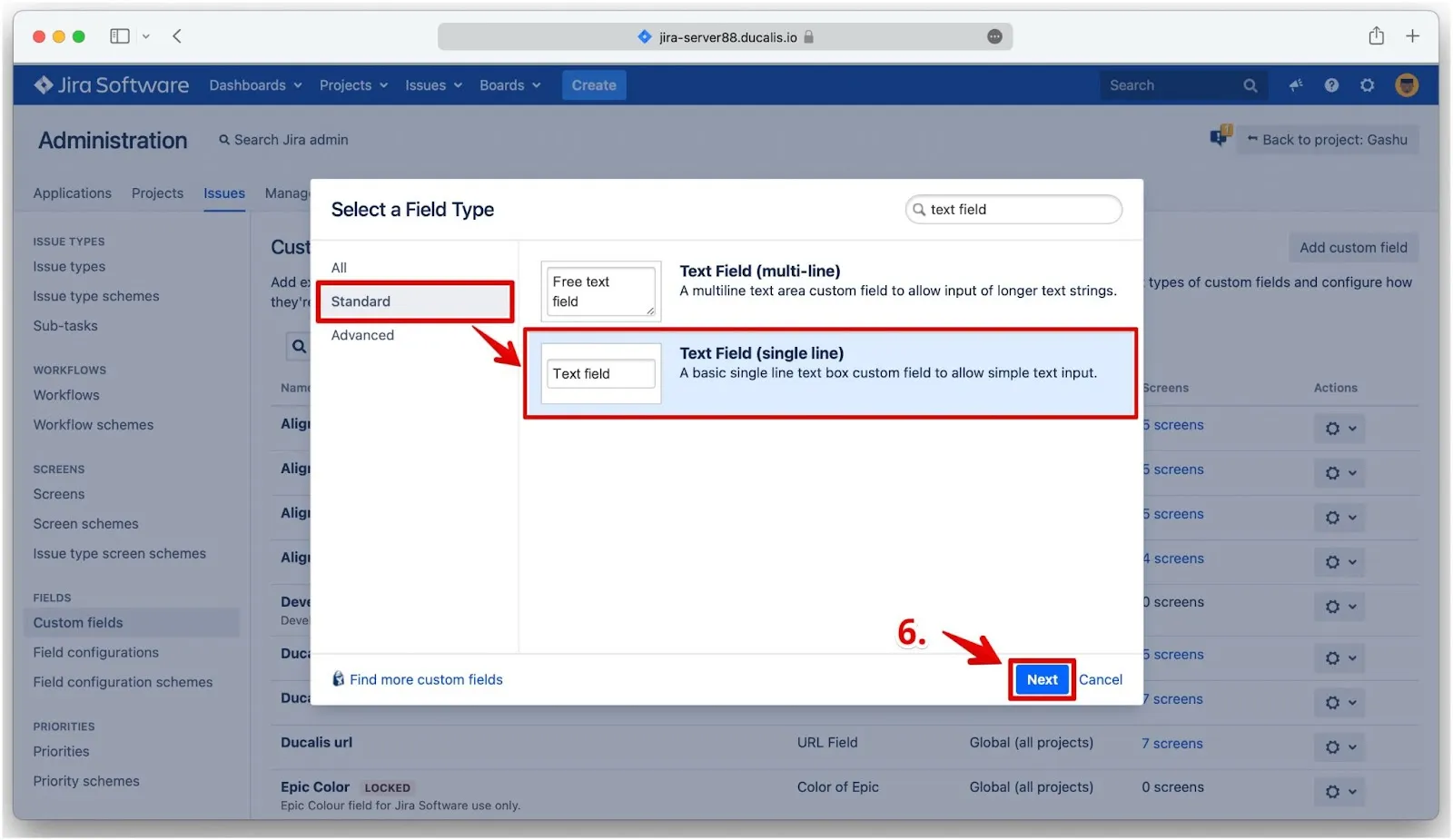Select the Standard field category
The image size is (1453, 840).
pos(361,301)
